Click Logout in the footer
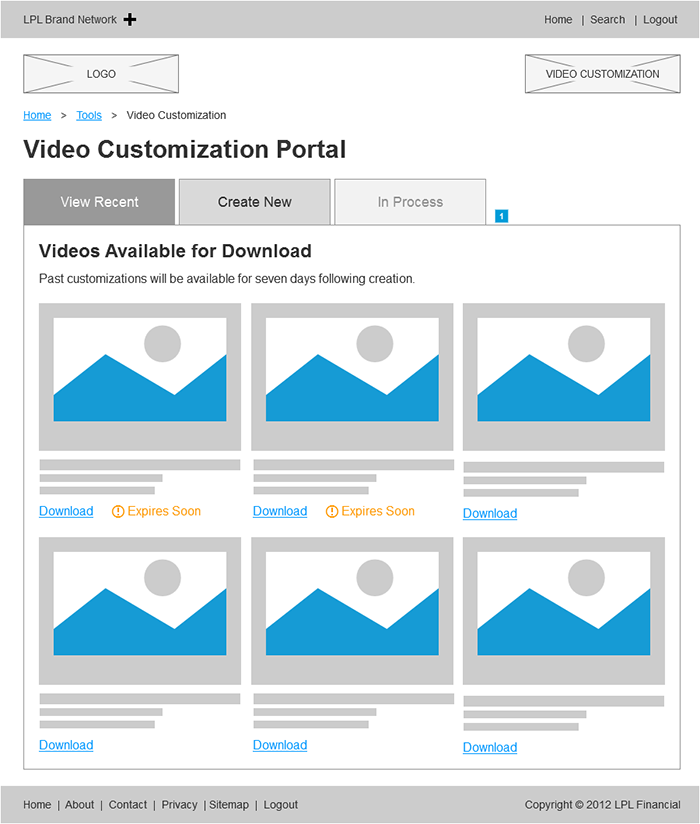This screenshot has height=824, width=700. (281, 805)
